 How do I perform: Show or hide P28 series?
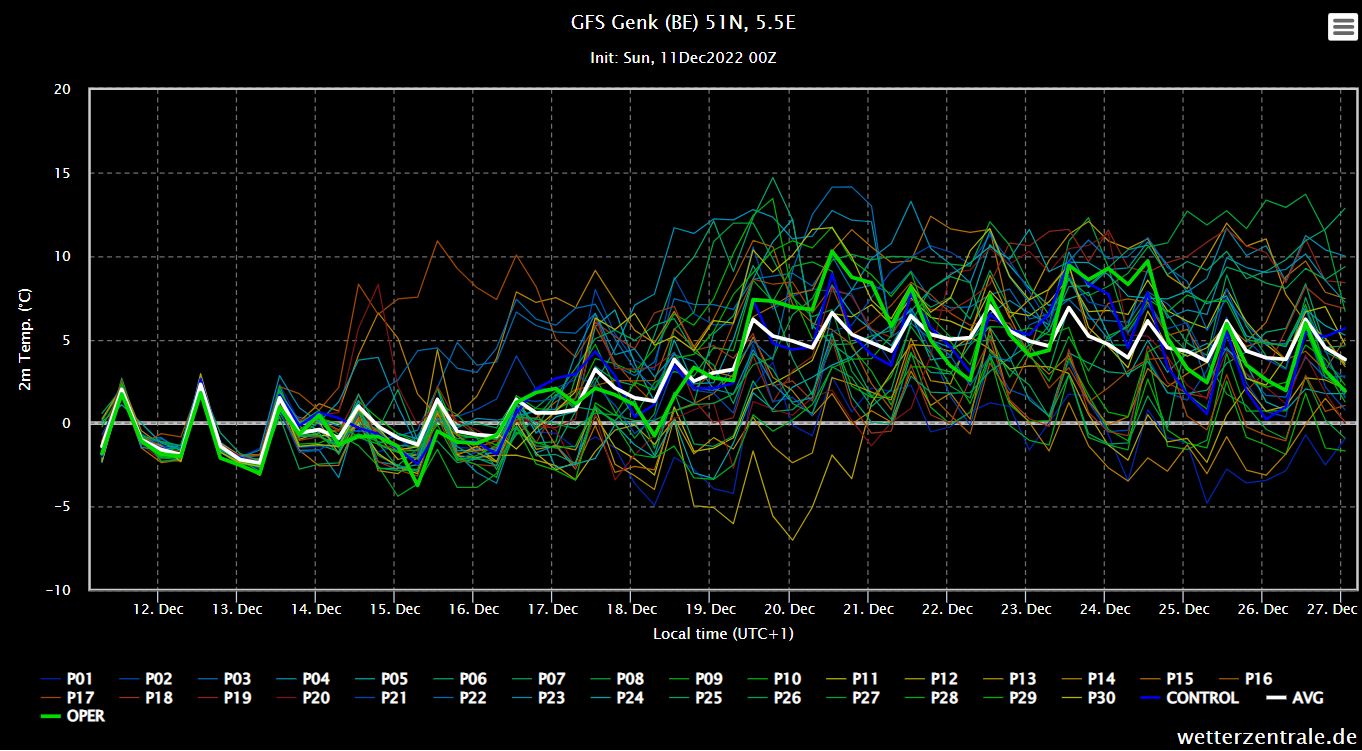932,698
